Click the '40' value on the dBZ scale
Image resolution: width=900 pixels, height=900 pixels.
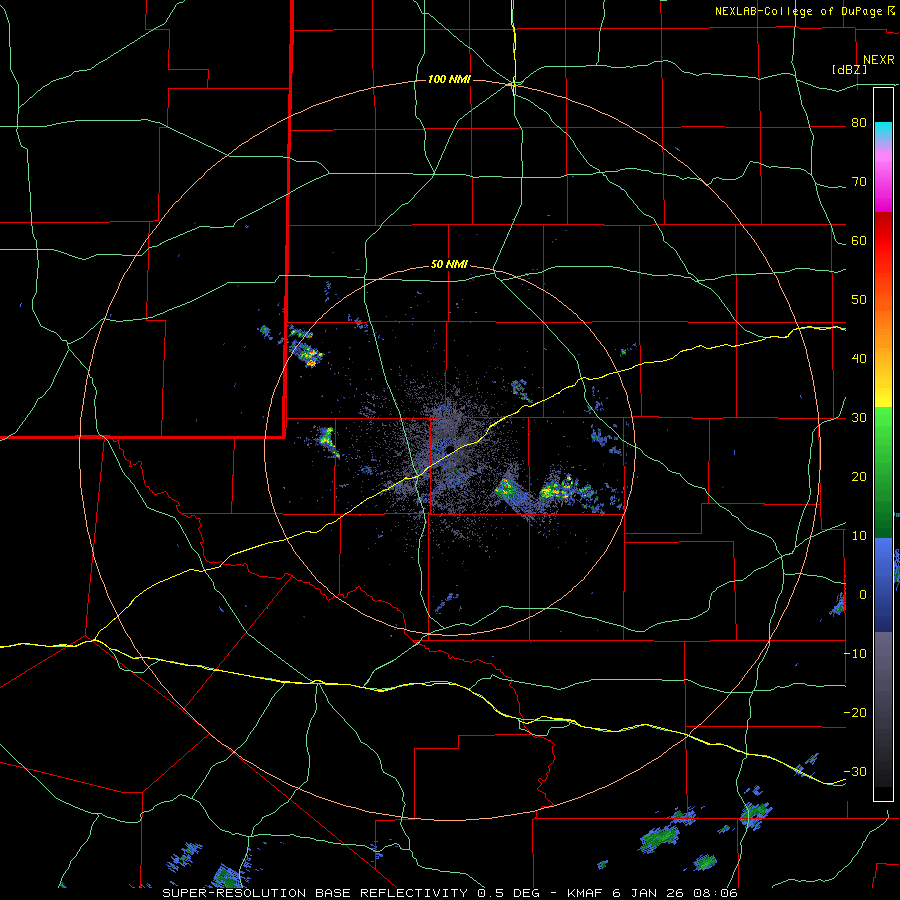click(859, 359)
